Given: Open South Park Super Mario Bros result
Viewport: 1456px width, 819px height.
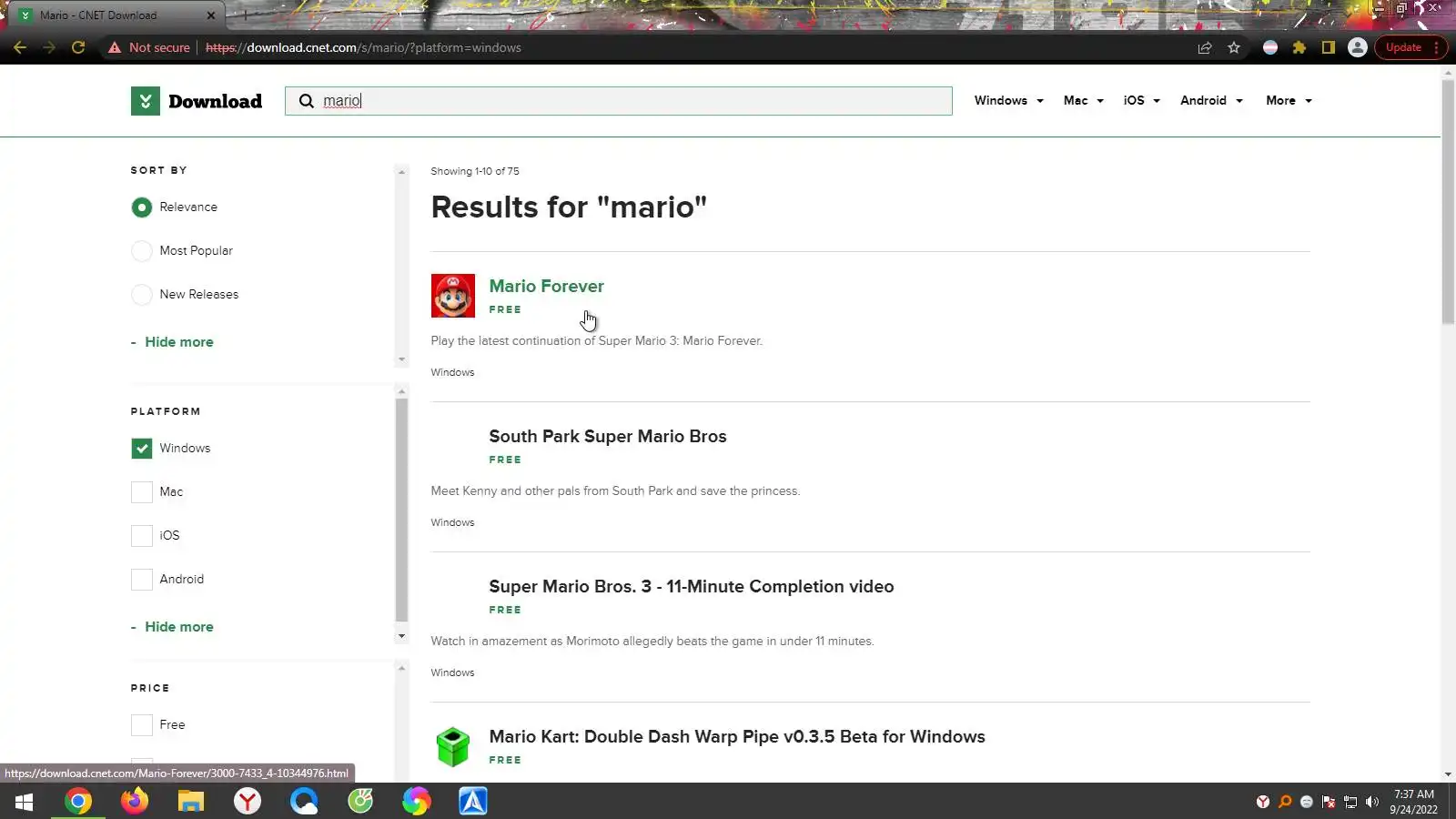Looking at the screenshot, I should pyautogui.click(x=608, y=437).
